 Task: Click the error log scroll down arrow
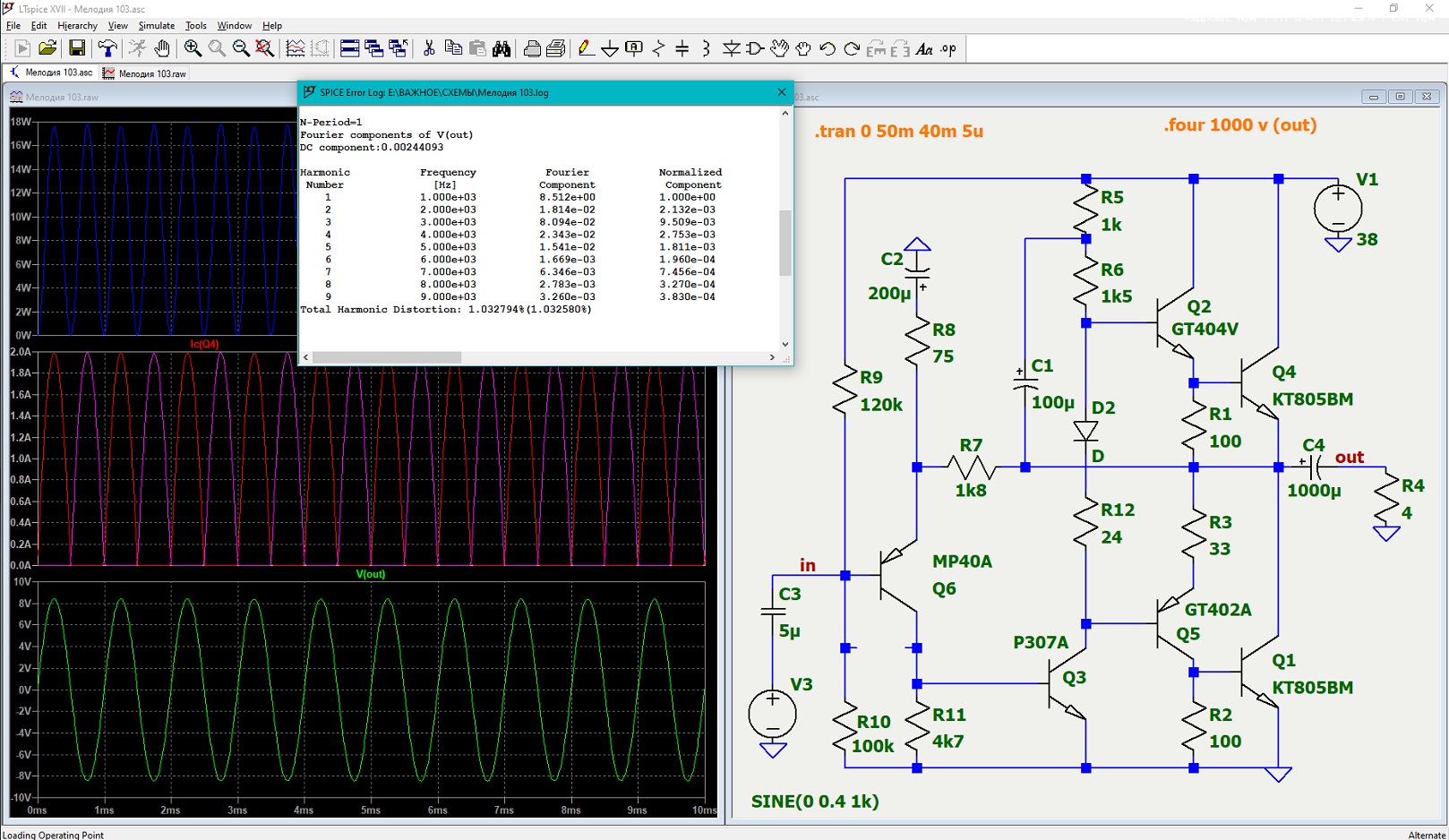(785, 344)
